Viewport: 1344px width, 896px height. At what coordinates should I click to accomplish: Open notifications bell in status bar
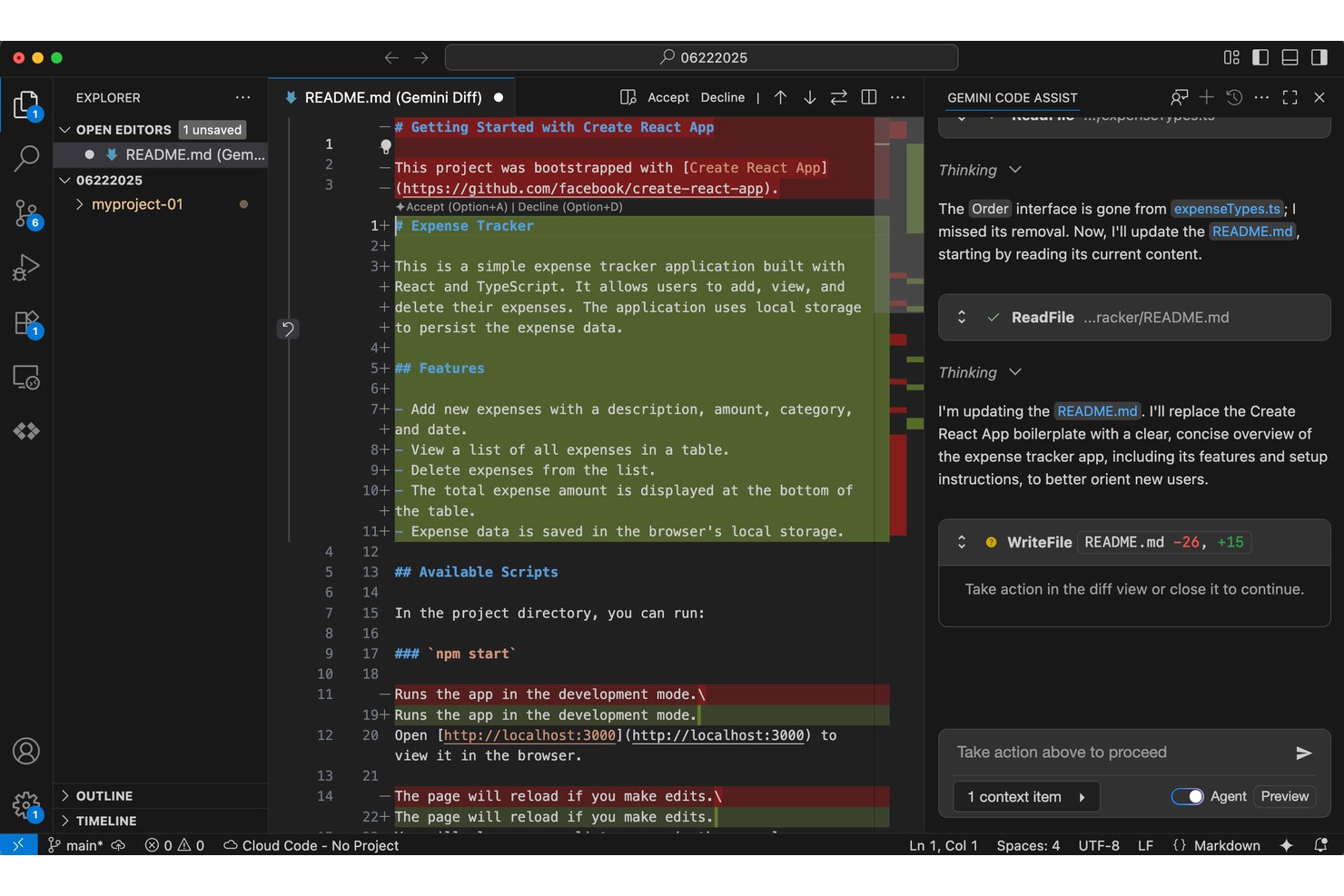point(1320,845)
